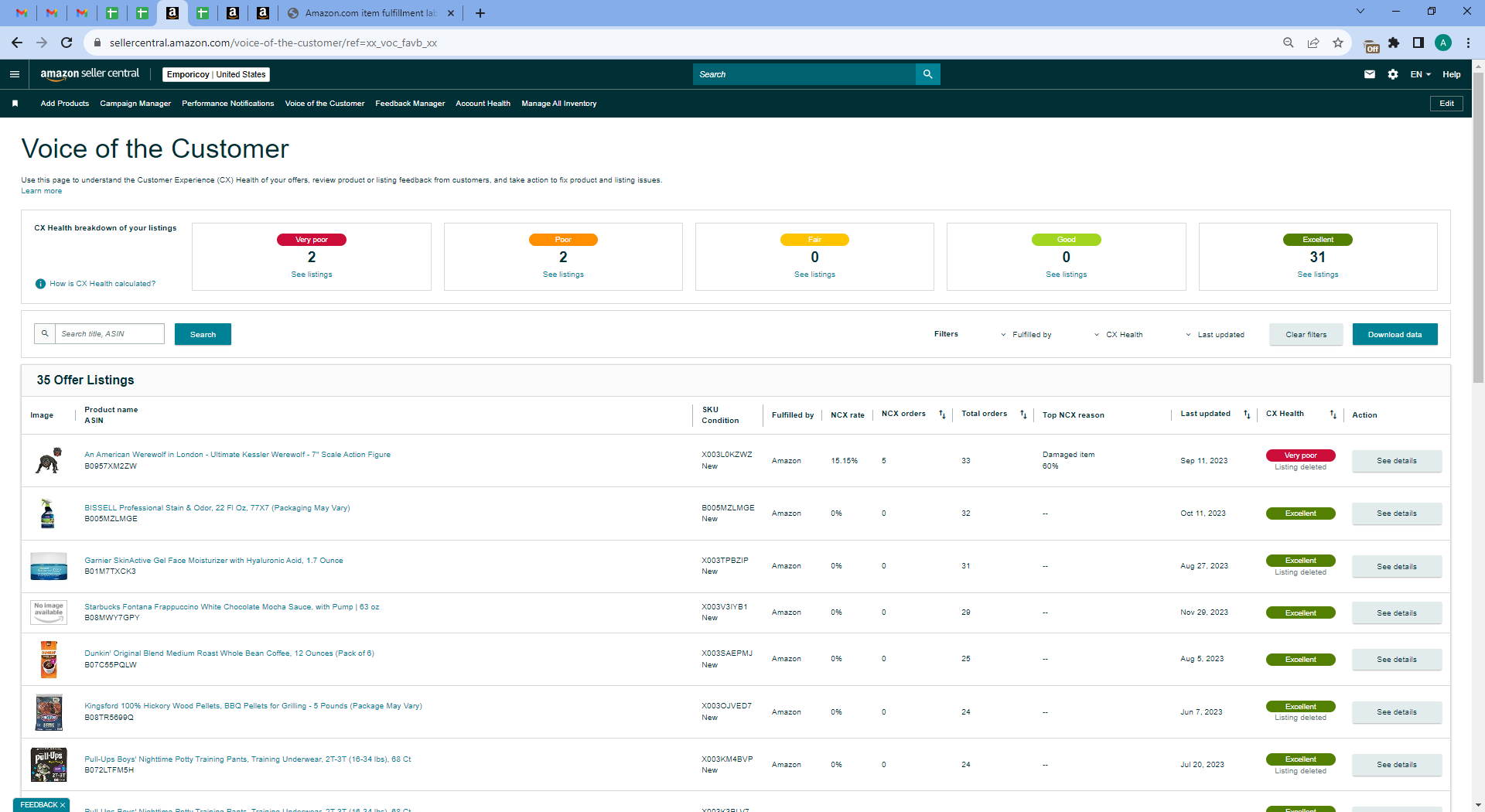Open How is CX Health calculated link
Viewport: 1485px width, 812px height.
coord(103,284)
